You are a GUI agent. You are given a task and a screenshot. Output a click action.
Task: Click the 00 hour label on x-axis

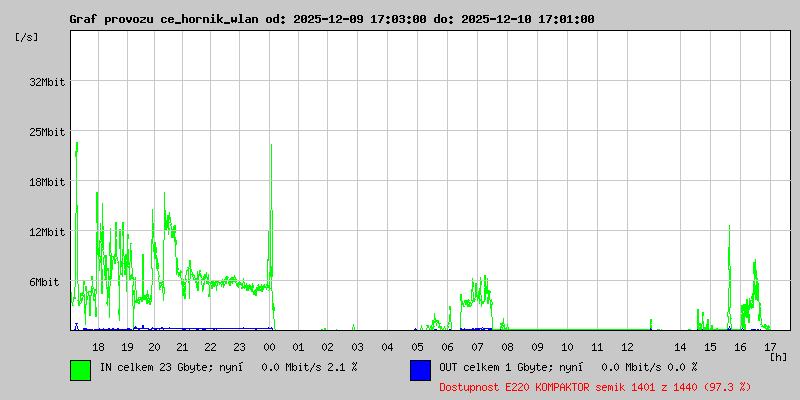(x=269, y=347)
